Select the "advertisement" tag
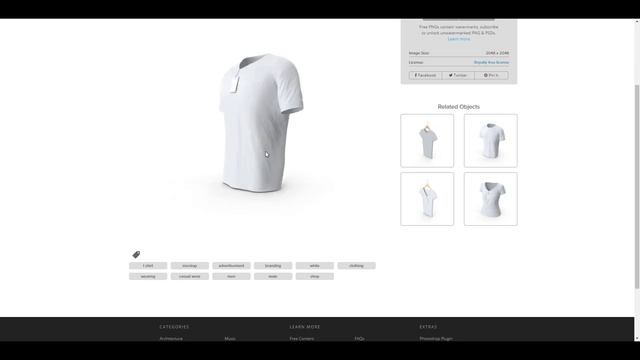The height and width of the screenshot is (360, 640). click(x=231, y=266)
